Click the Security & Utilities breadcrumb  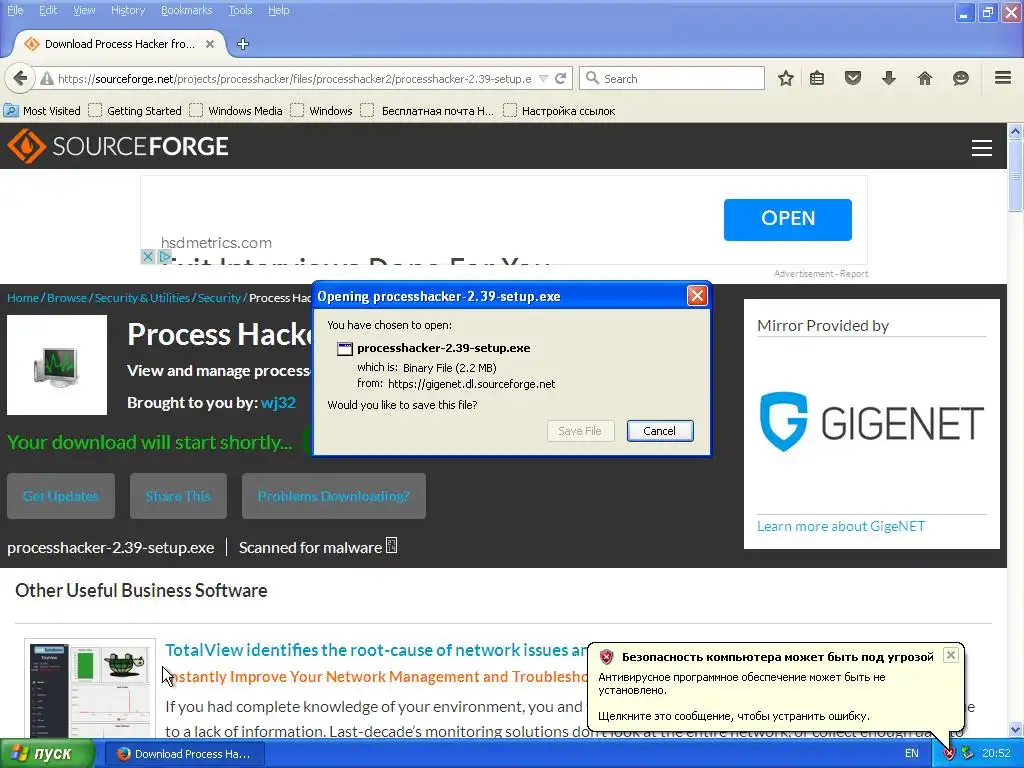click(x=142, y=298)
